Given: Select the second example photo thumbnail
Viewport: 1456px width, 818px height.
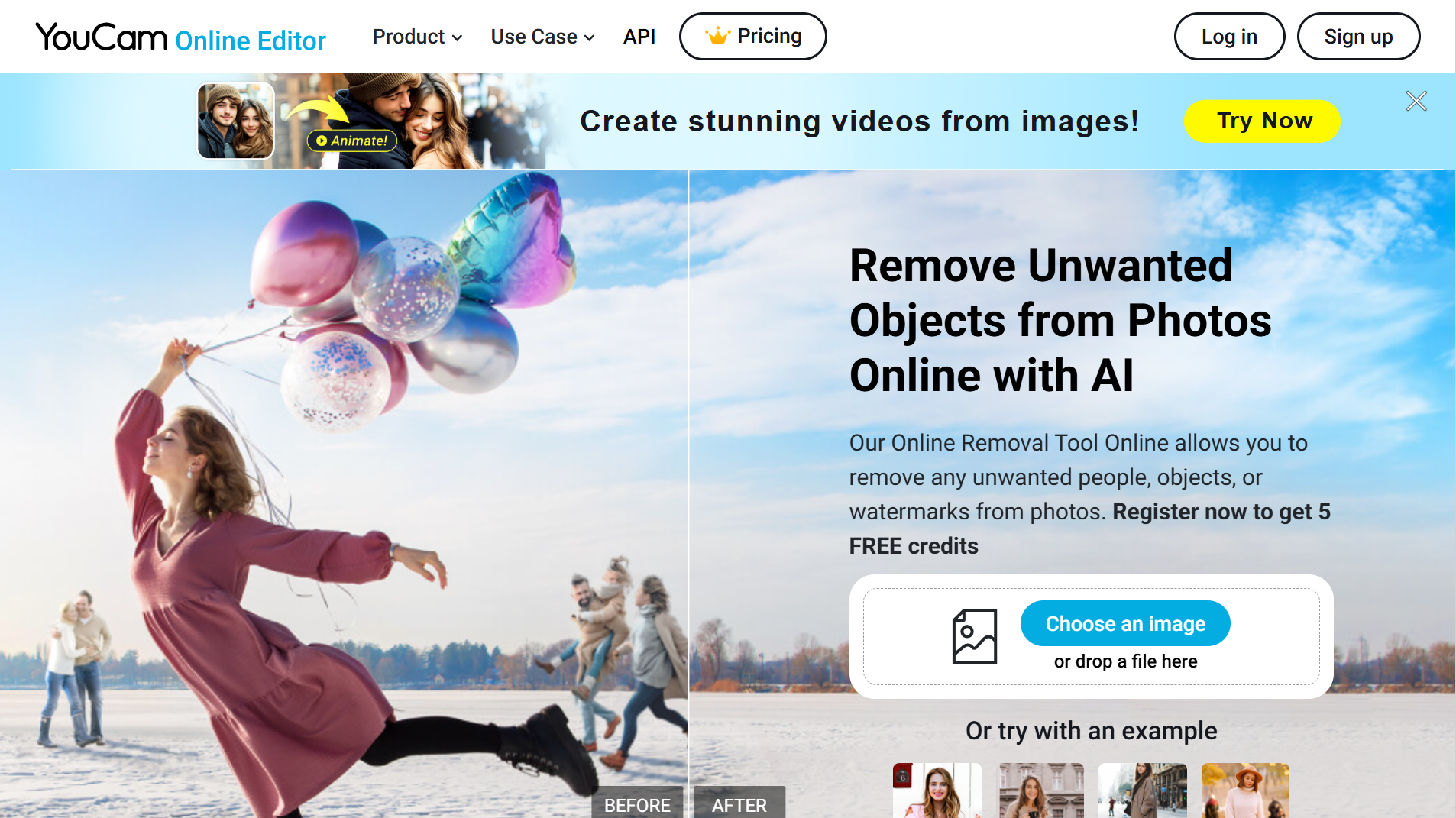Looking at the screenshot, I should (1040, 791).
